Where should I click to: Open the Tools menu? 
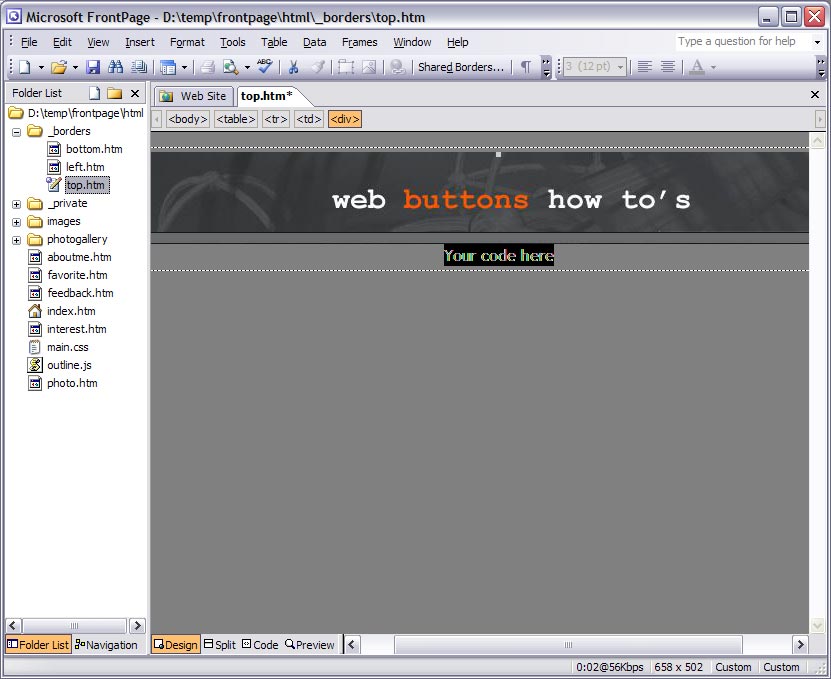point(233,42)
